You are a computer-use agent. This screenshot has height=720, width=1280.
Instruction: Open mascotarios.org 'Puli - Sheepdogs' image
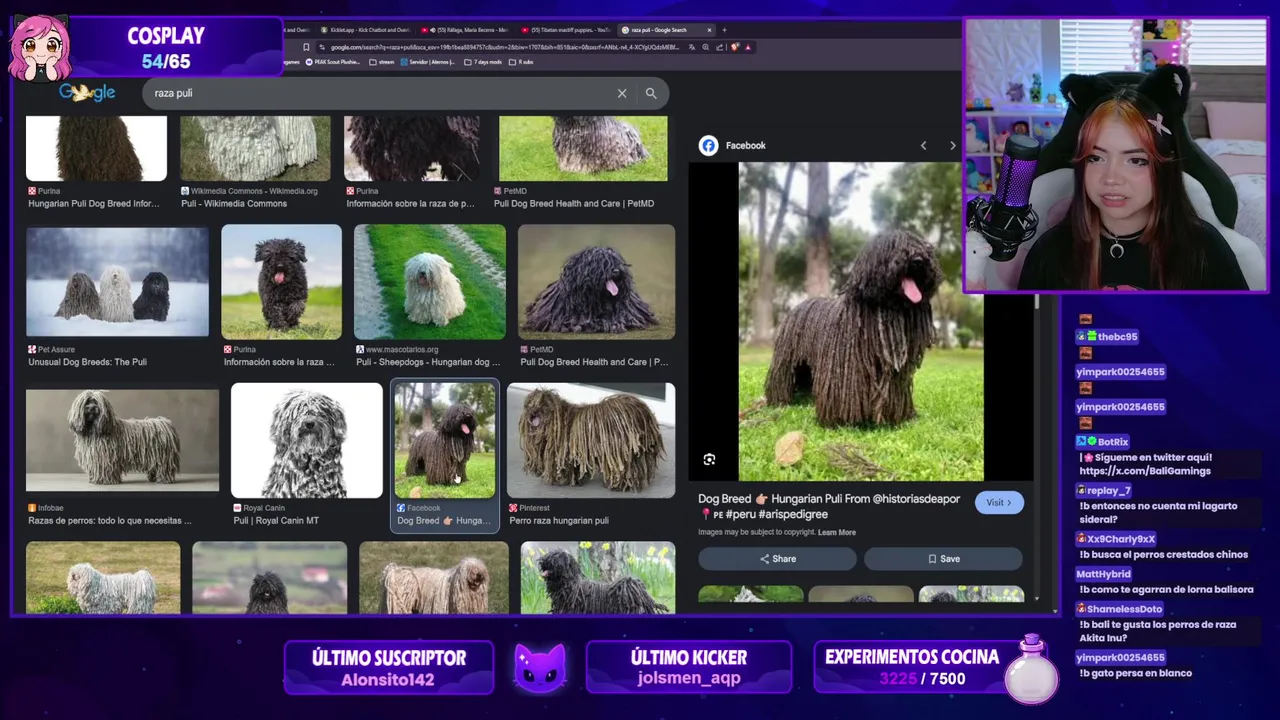(430, 281)
